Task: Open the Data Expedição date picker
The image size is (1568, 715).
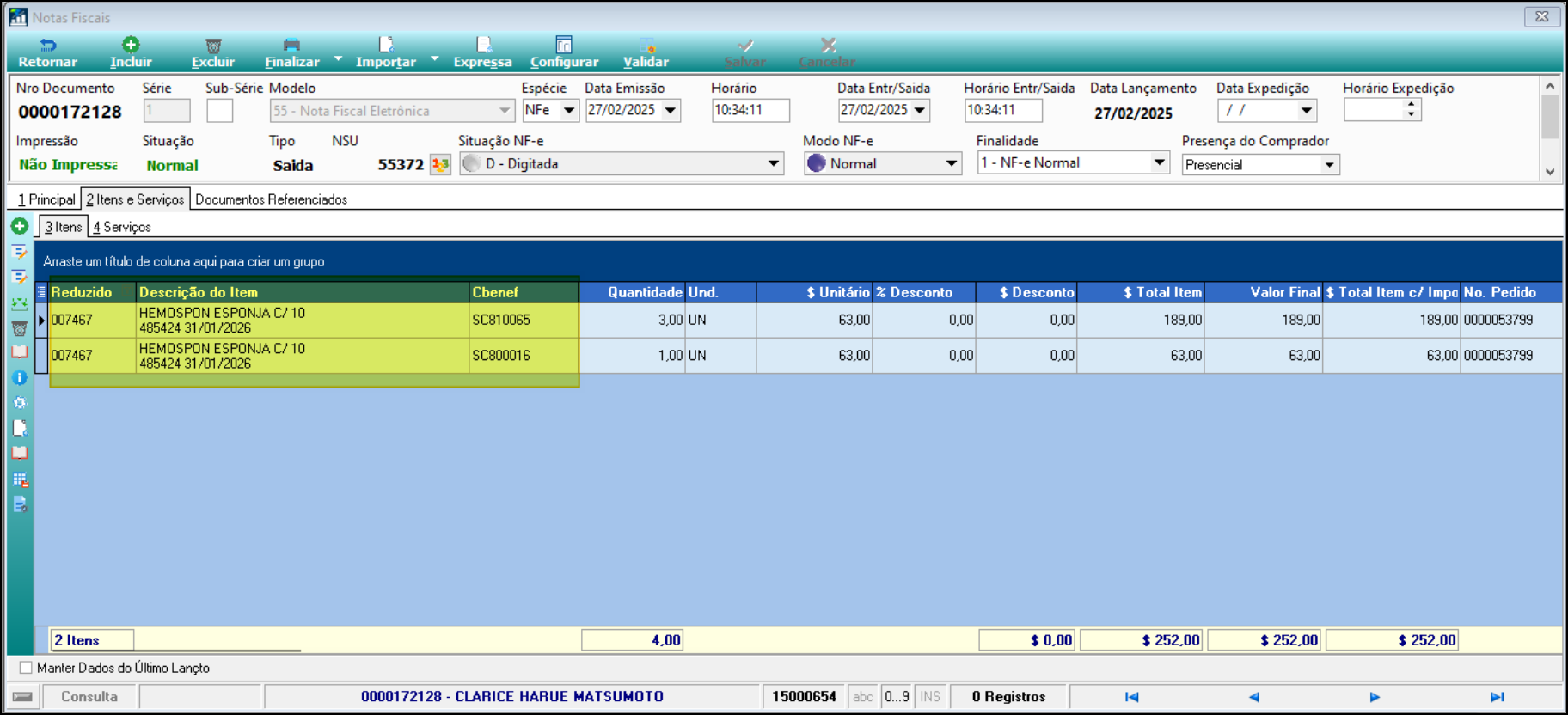Action: (1307, 110)
